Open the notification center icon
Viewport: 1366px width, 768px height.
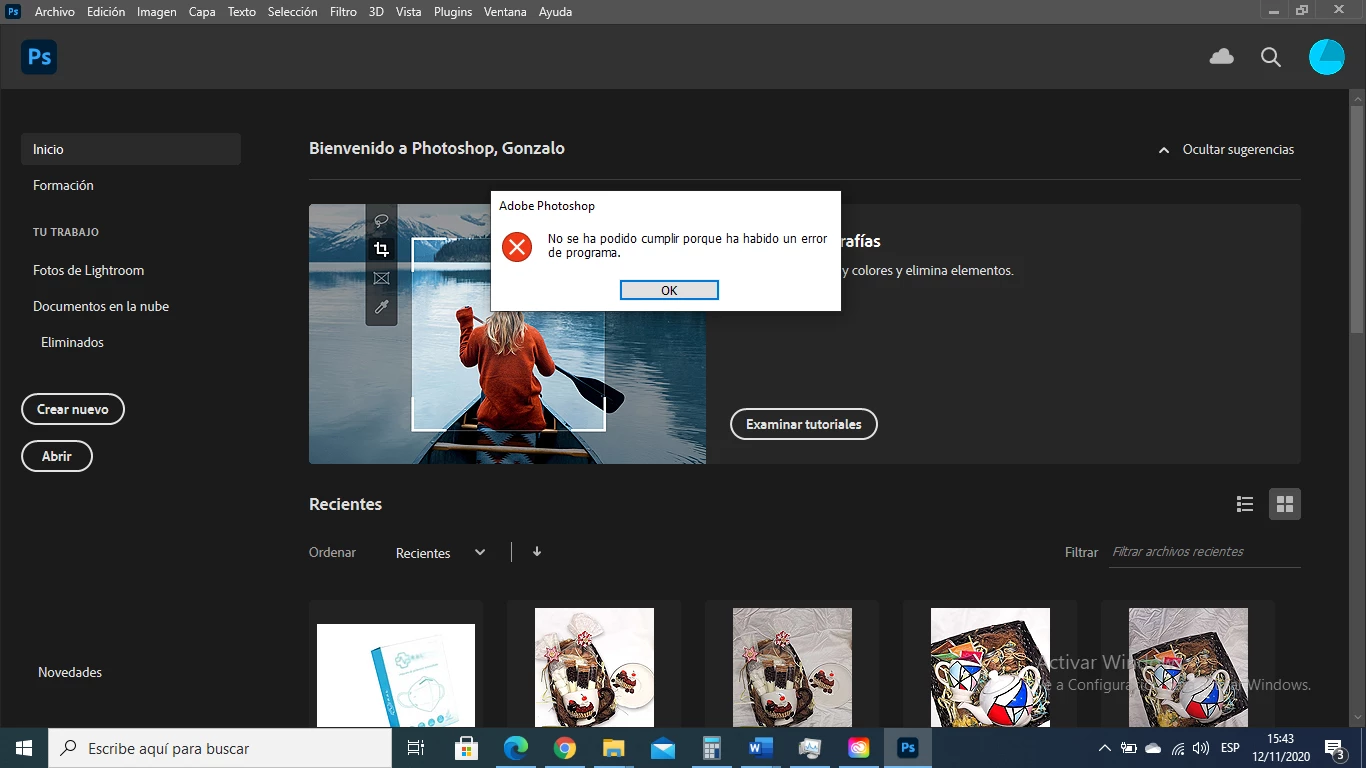pos(1334,748)
